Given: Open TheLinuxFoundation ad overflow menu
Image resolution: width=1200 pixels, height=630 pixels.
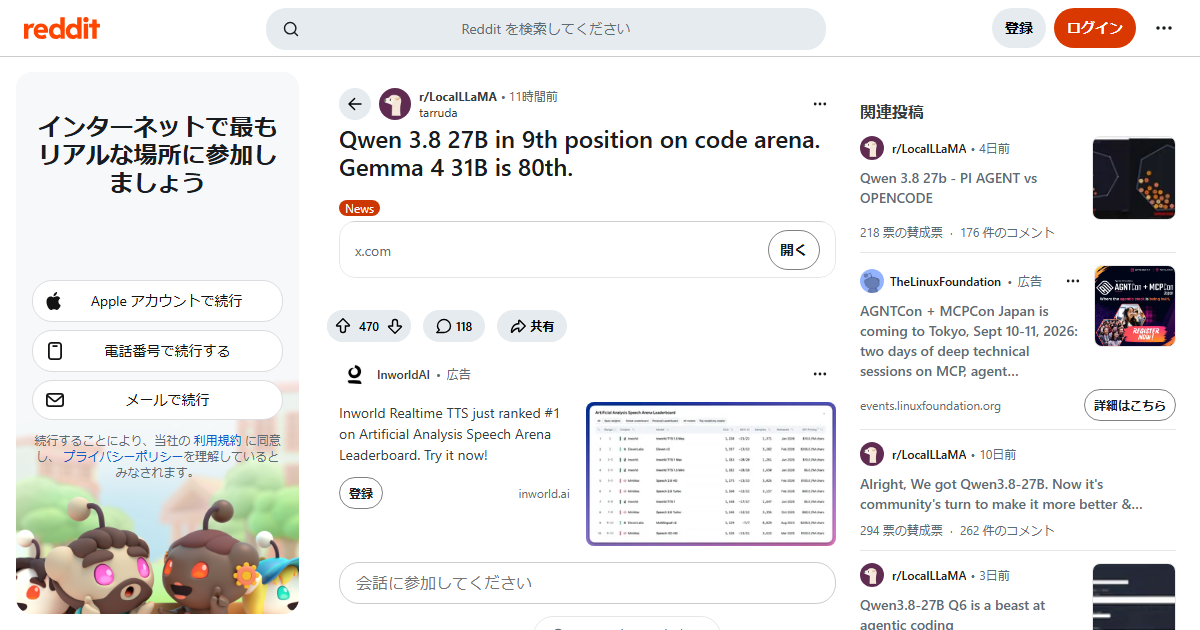Looking at the screenshot, I should click(1073, 281).
